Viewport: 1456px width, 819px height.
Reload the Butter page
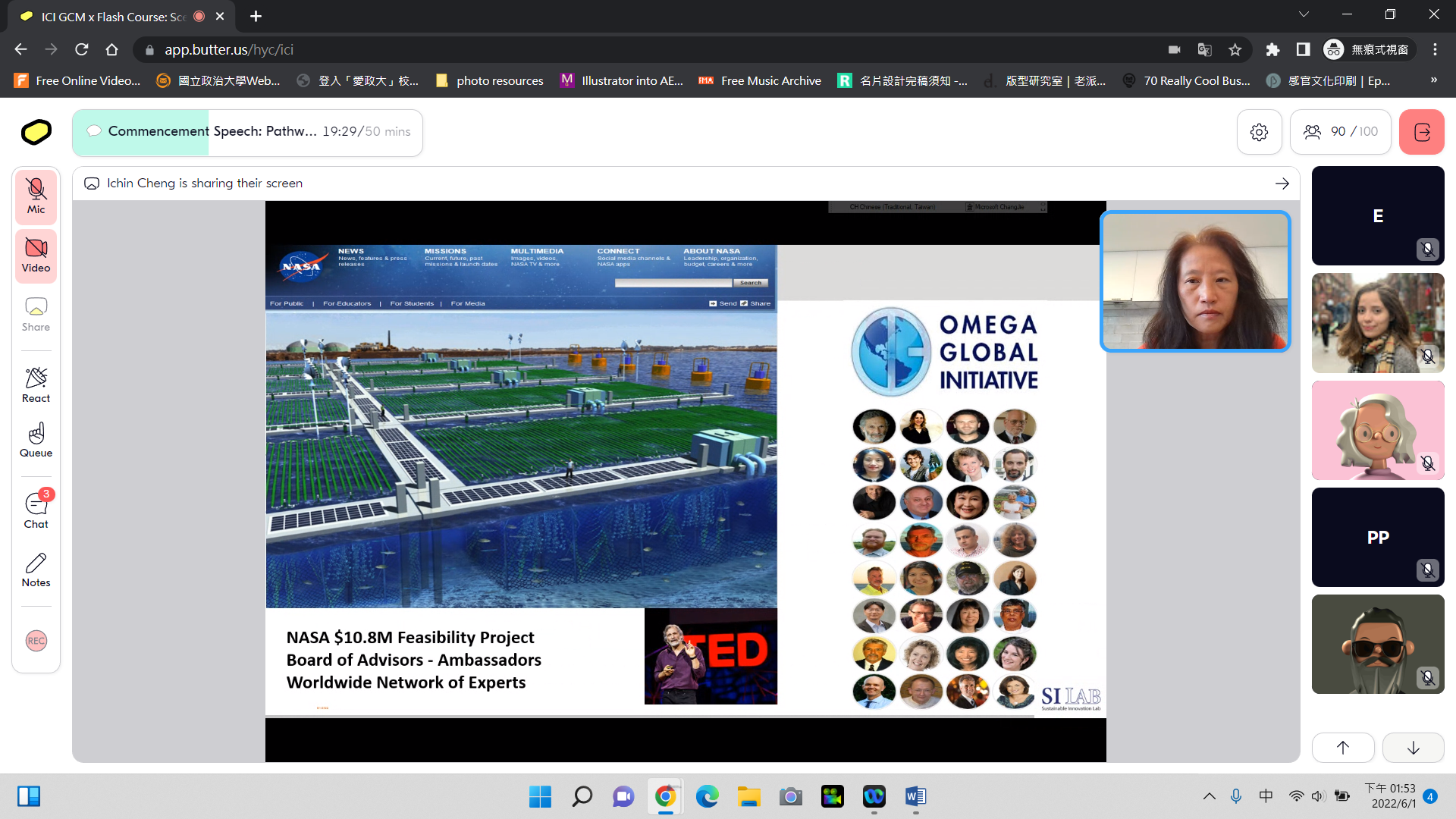tap(82, 49)
